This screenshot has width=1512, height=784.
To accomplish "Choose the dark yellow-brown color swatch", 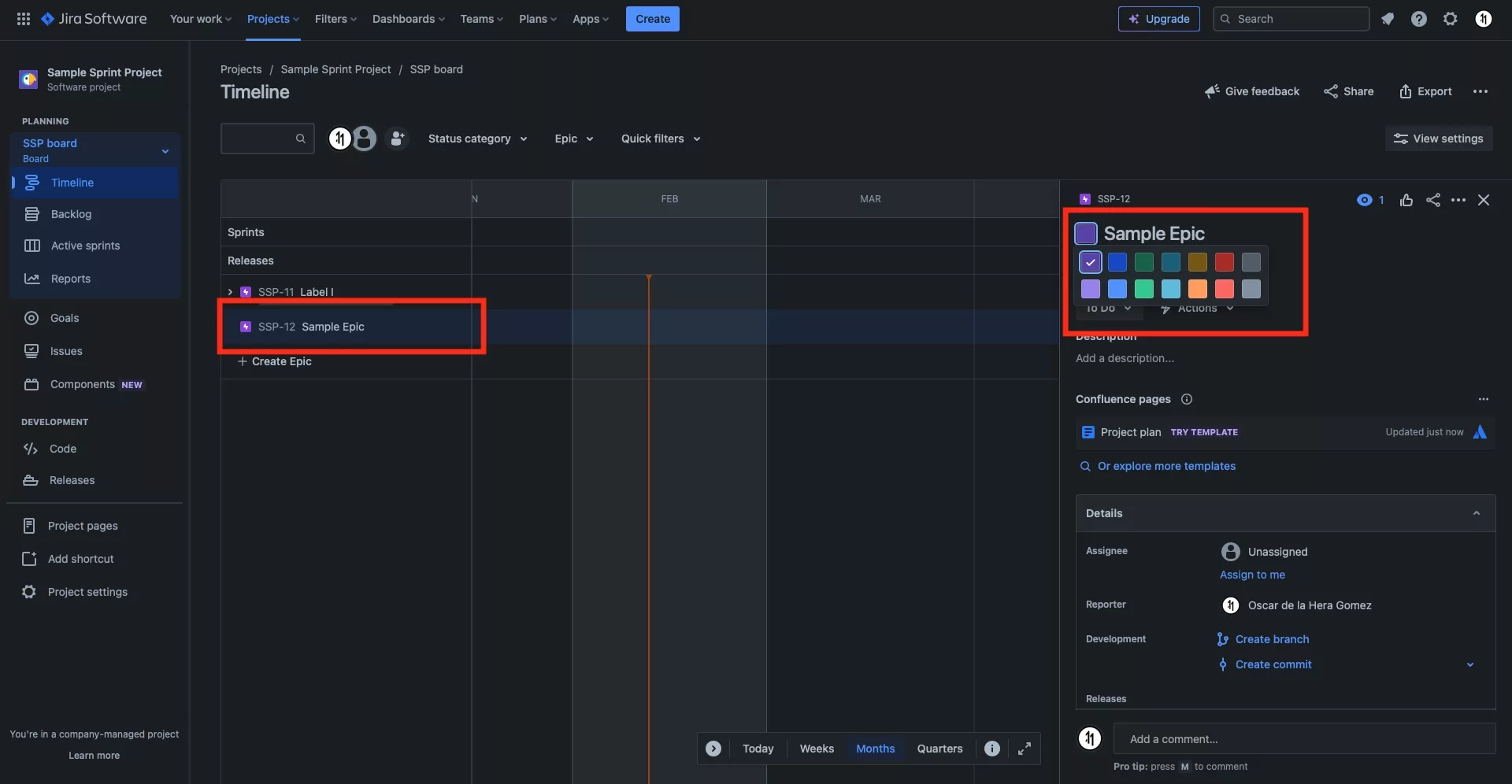I will (x=1198, y=262).
